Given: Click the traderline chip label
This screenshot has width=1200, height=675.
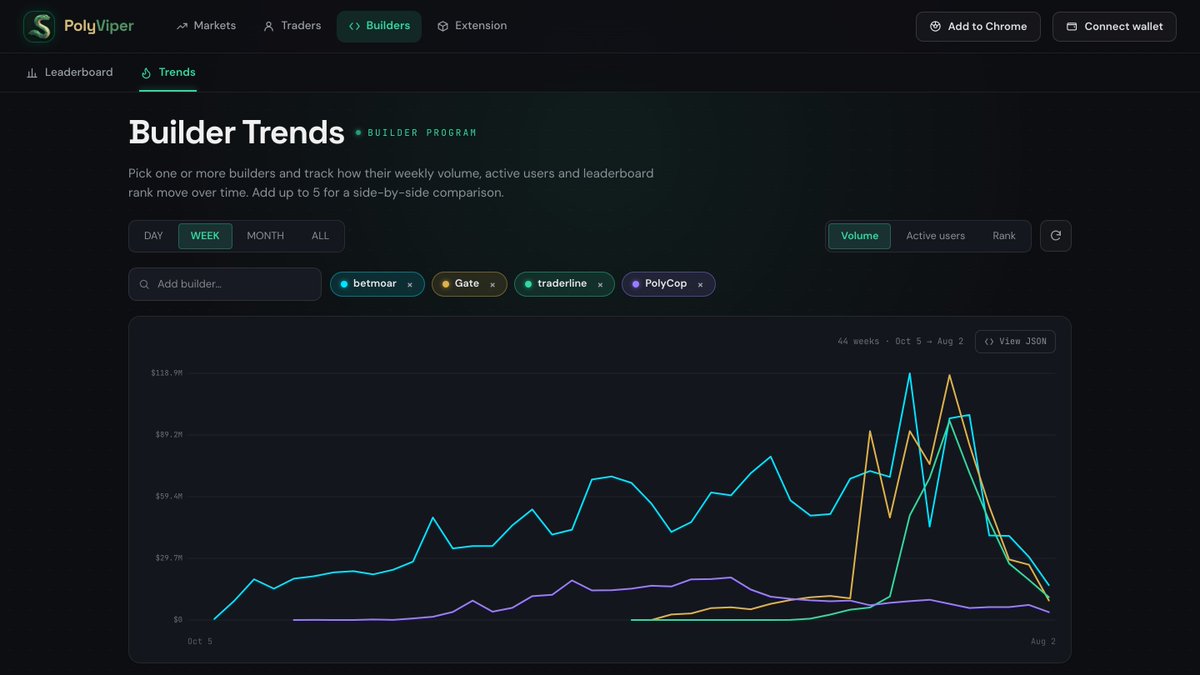Looking at the screenshot, I should point(562,284).
